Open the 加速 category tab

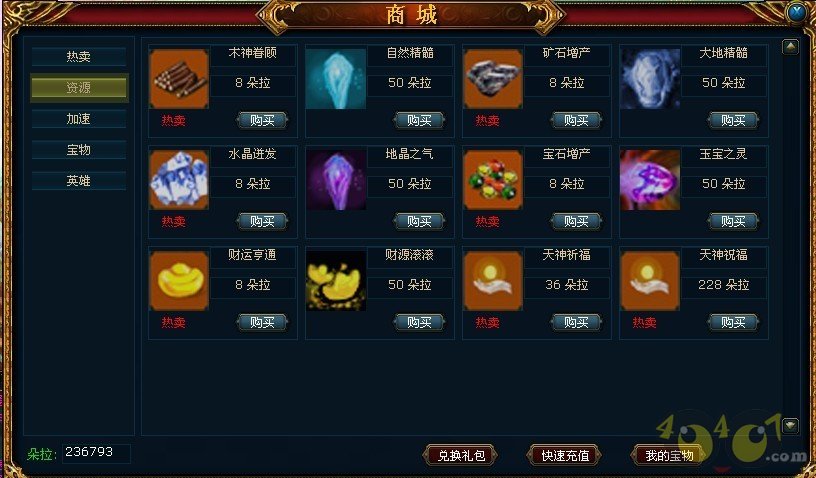pos(79,119)
